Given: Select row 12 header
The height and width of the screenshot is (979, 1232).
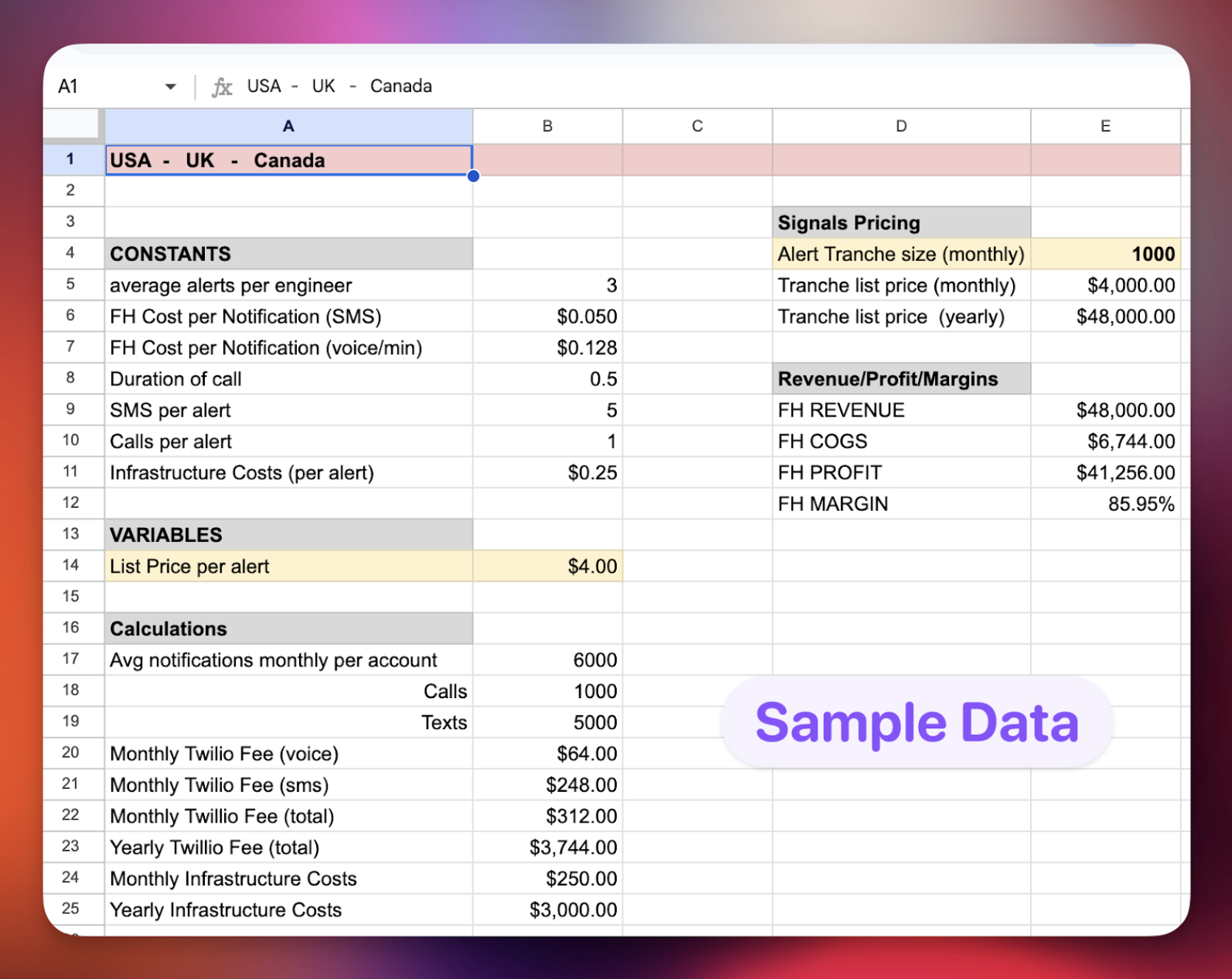Looking at the screenshot, I should pos(71,503).
